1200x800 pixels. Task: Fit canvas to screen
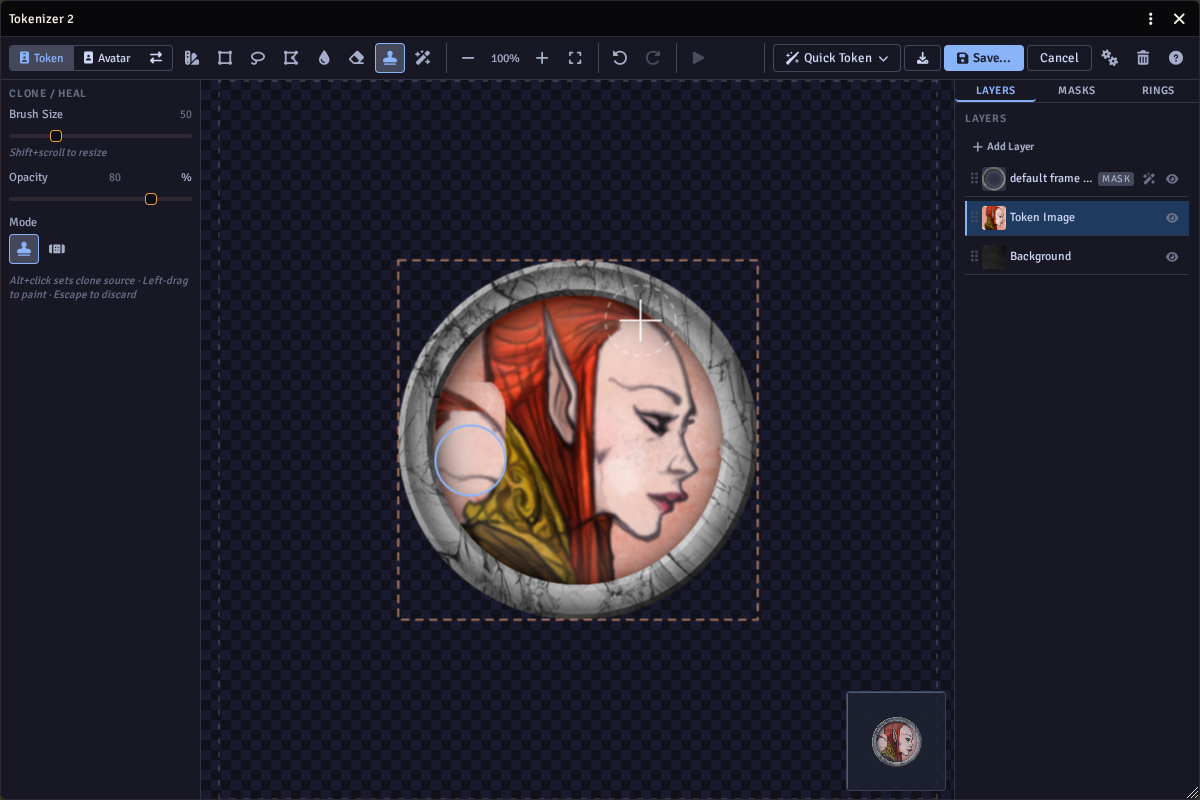[575, 58]
